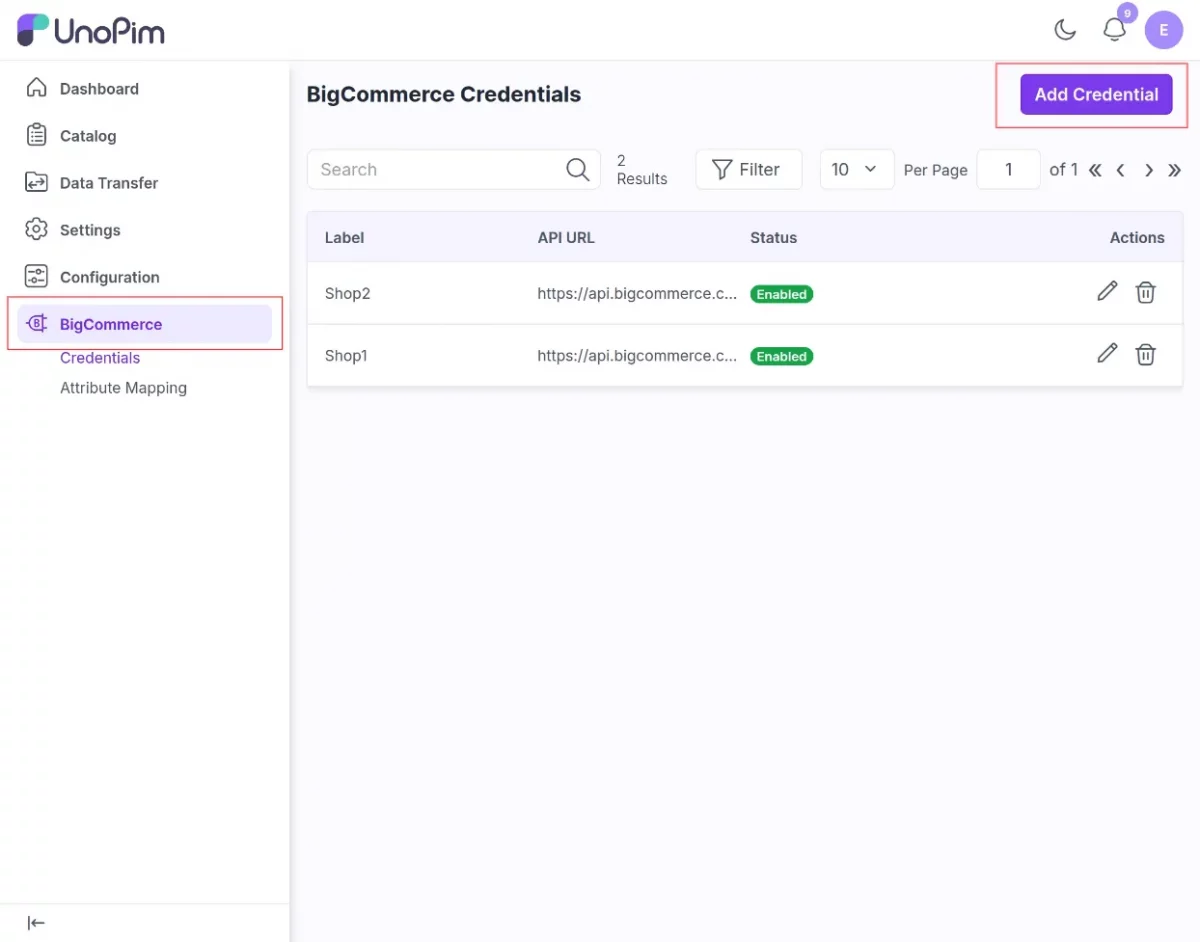Delete the Shop1 credential using the trash icon
Screen dimensions: 1200x942
[x=1146, y=354]
